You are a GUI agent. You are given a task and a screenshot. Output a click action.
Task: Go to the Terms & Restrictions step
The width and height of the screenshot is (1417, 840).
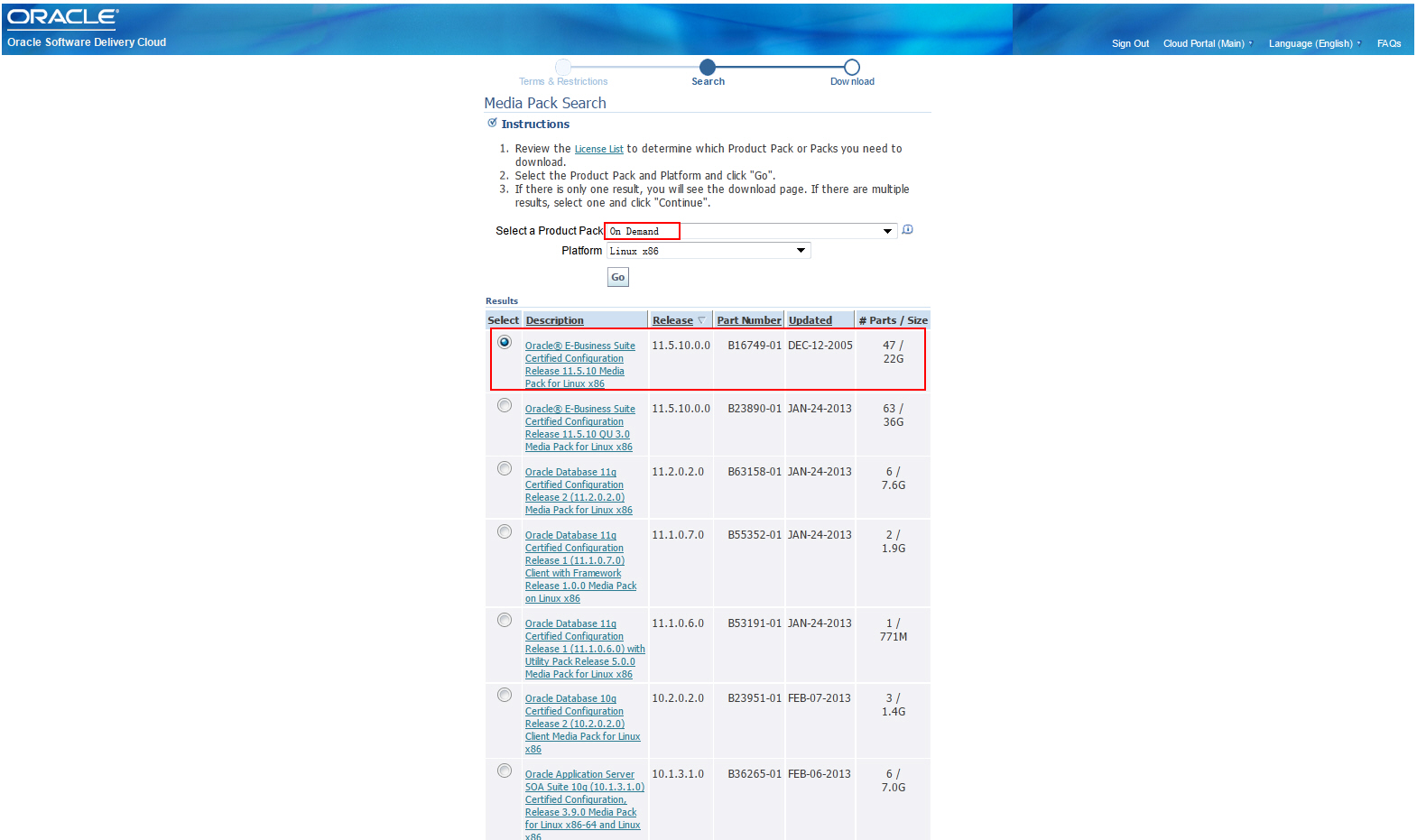563,81
